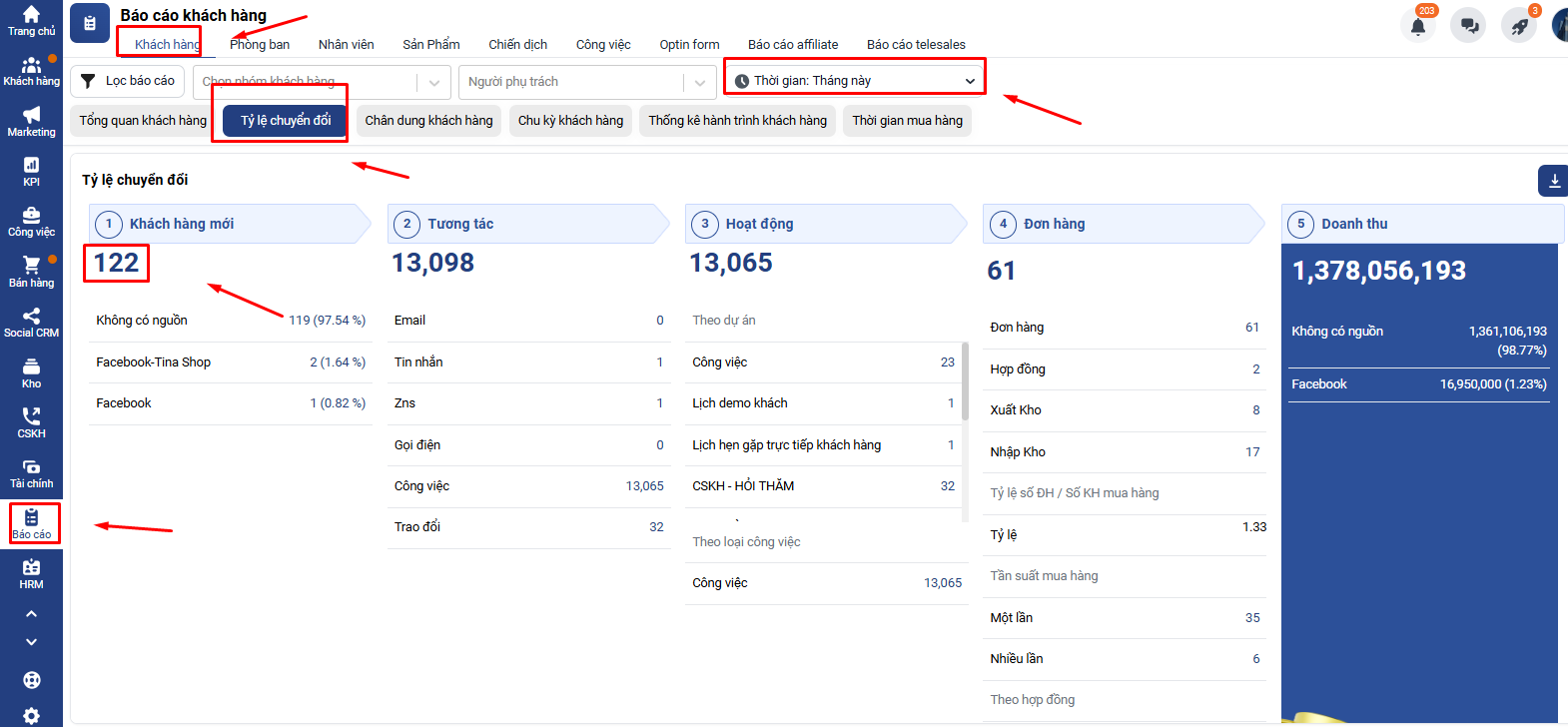Click the Hoạt động list scrollbar
This screenshot has height=727, width=1568.
(x=965, y=381)
